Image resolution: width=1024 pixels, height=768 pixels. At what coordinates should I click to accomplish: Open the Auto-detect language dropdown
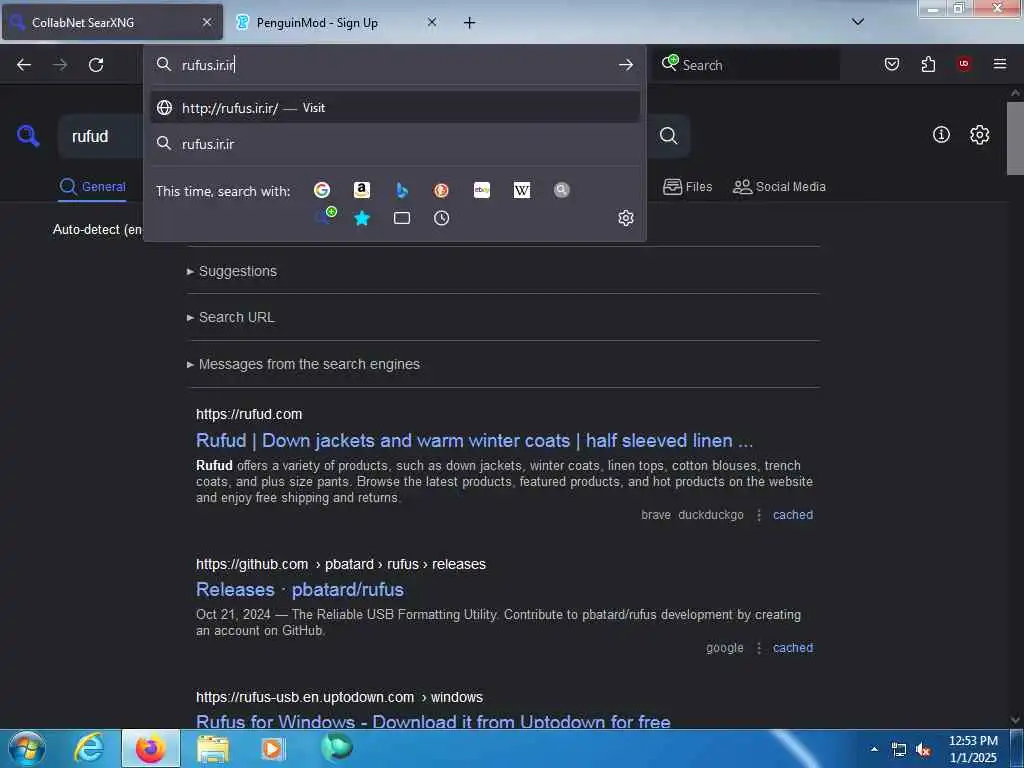(98, 229)
